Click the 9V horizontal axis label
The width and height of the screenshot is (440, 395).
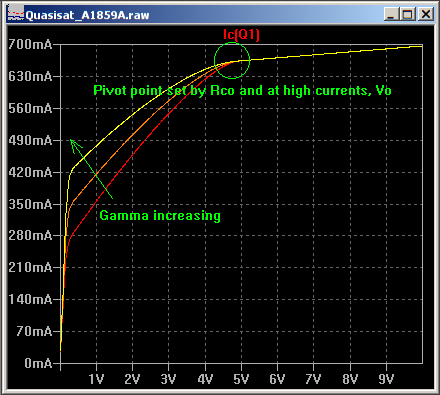pos(386,379)
